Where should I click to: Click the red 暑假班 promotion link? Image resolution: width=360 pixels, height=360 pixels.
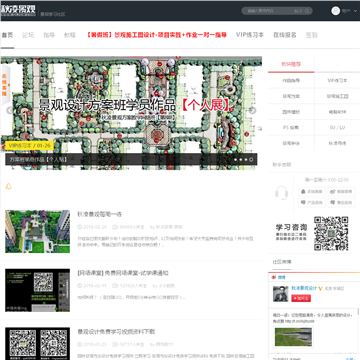tap(156, 35)
